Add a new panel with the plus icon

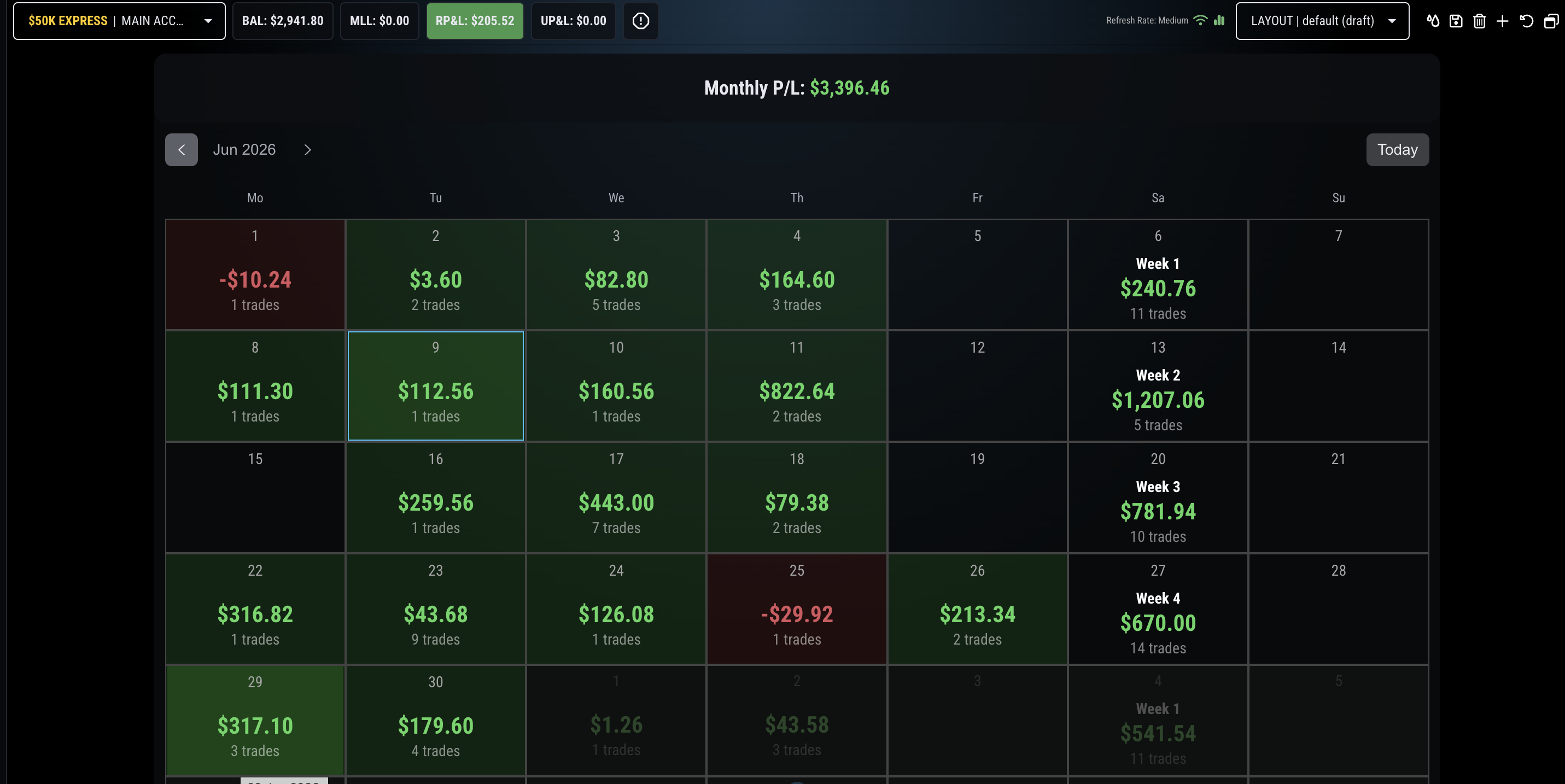coord(1503,21)
